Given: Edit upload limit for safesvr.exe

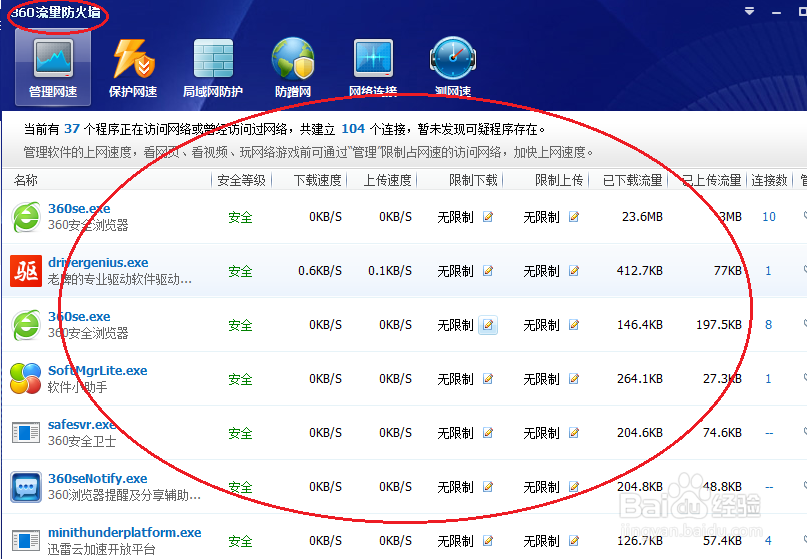Looking at the screenshot, I should point(574,433).
